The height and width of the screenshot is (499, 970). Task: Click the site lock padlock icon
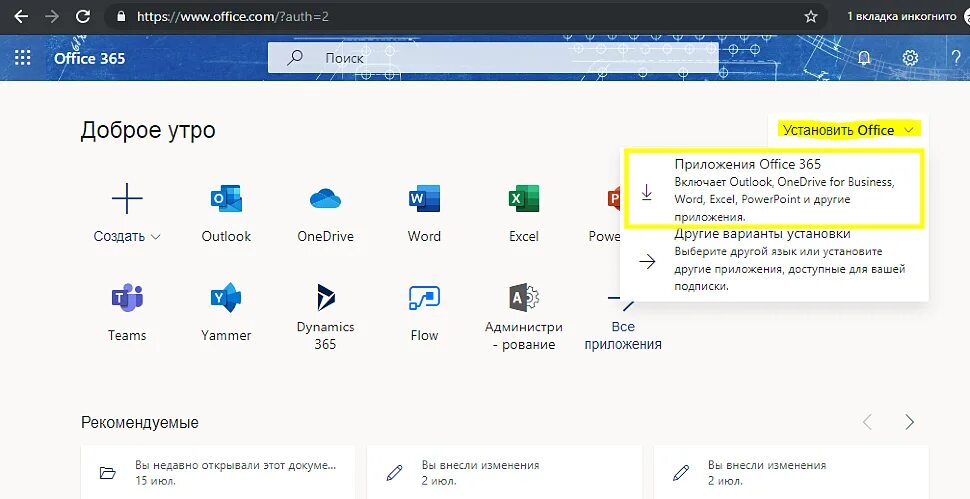point(121,17)
